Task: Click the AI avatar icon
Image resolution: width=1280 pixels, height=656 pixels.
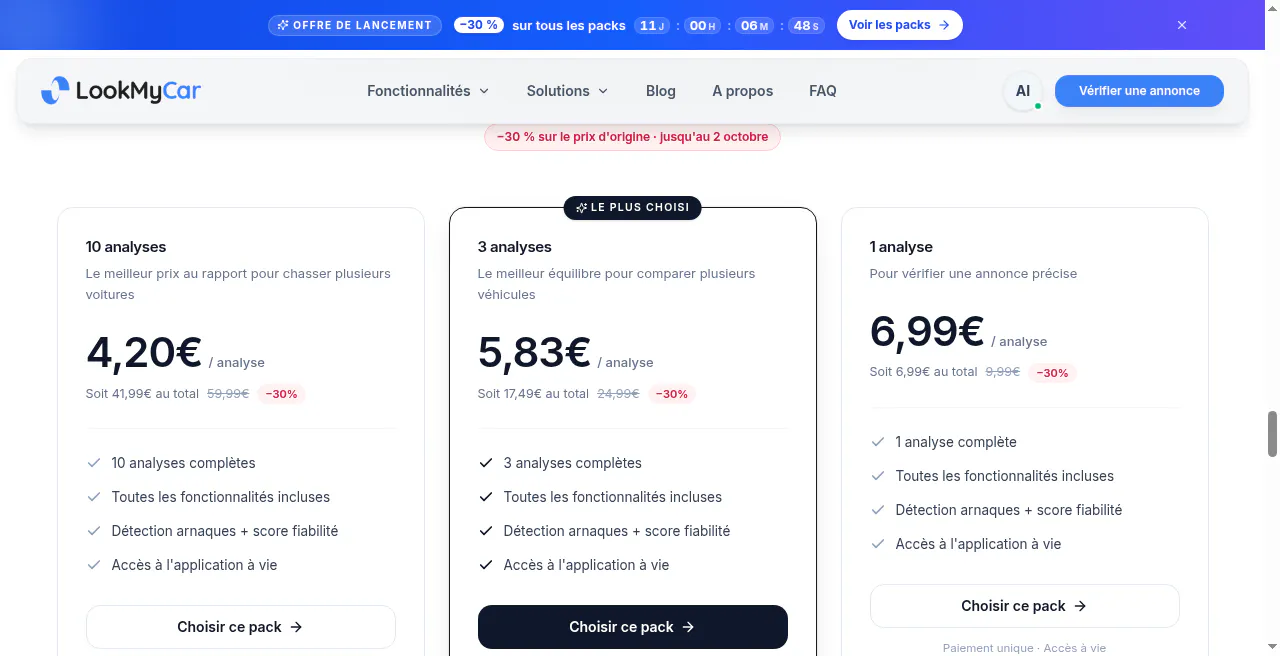Action: pos(1023,91)
